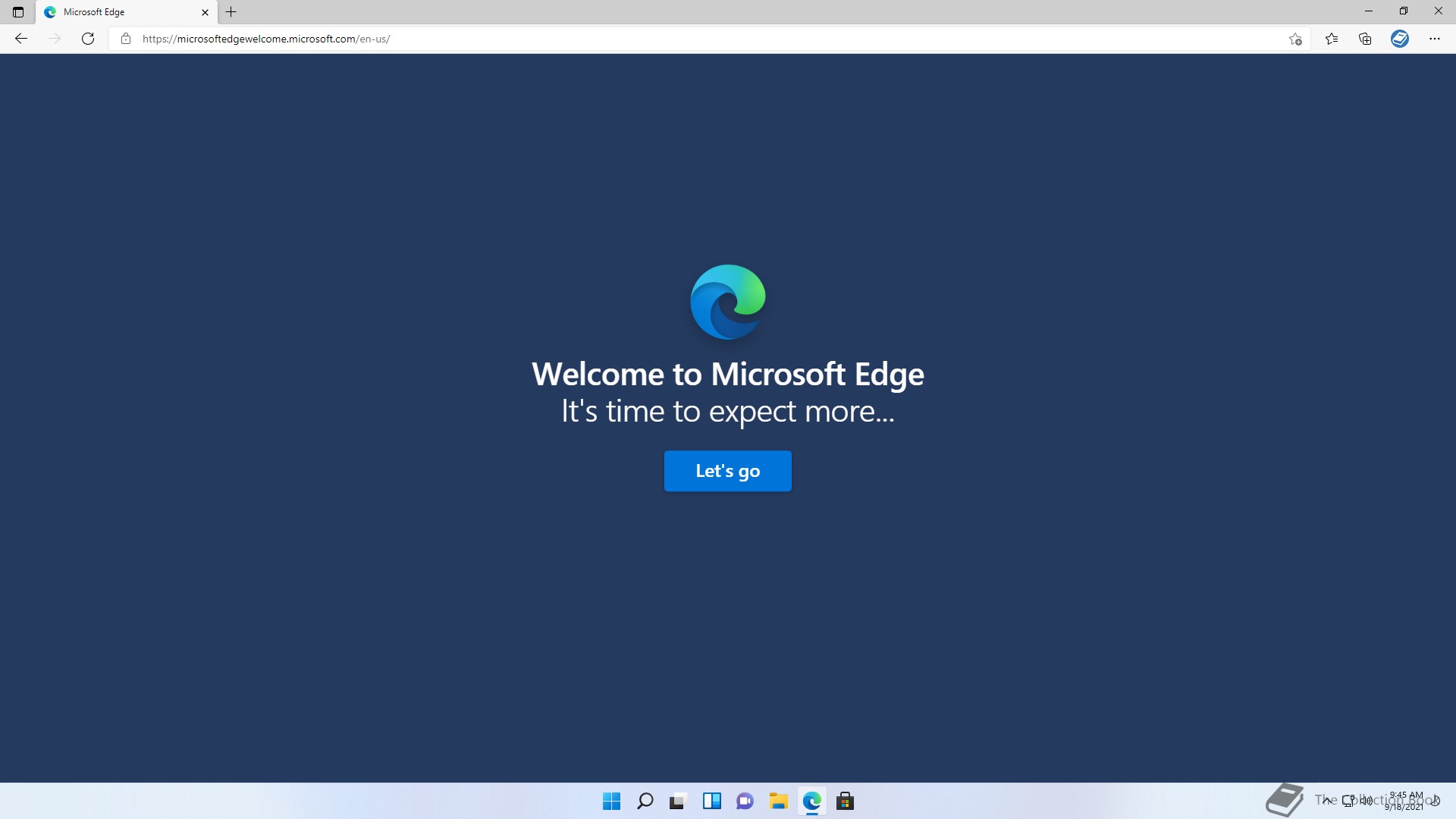Image resolution: width=1456 pixels, height=819 pixels.
Task: Click the Let's go button
Action: point(728,471)
